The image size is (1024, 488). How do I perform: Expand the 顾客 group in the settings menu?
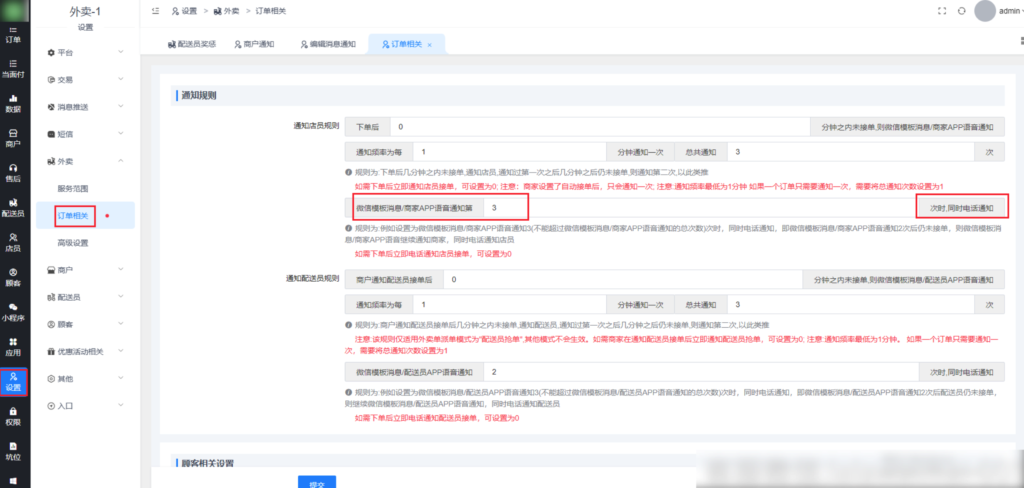[x=85, y=324]
